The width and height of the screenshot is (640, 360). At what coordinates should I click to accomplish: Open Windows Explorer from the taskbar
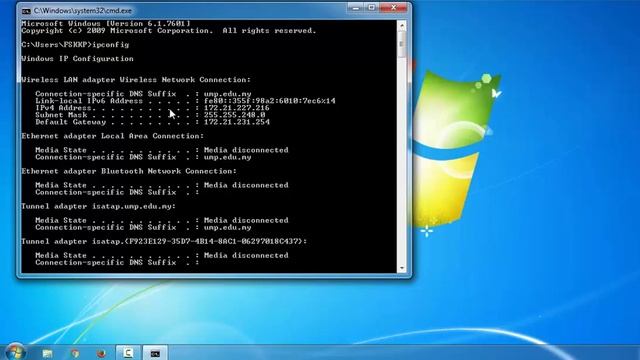(47, 353)
